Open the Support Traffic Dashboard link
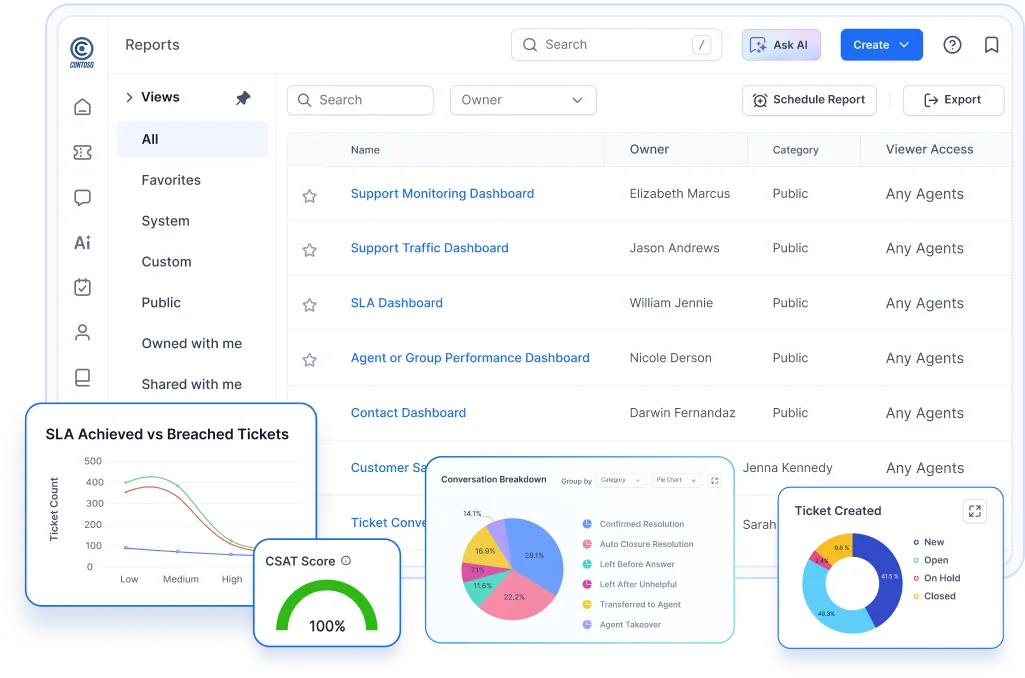The image size is (1025, 678). click(x=429, y=248)
